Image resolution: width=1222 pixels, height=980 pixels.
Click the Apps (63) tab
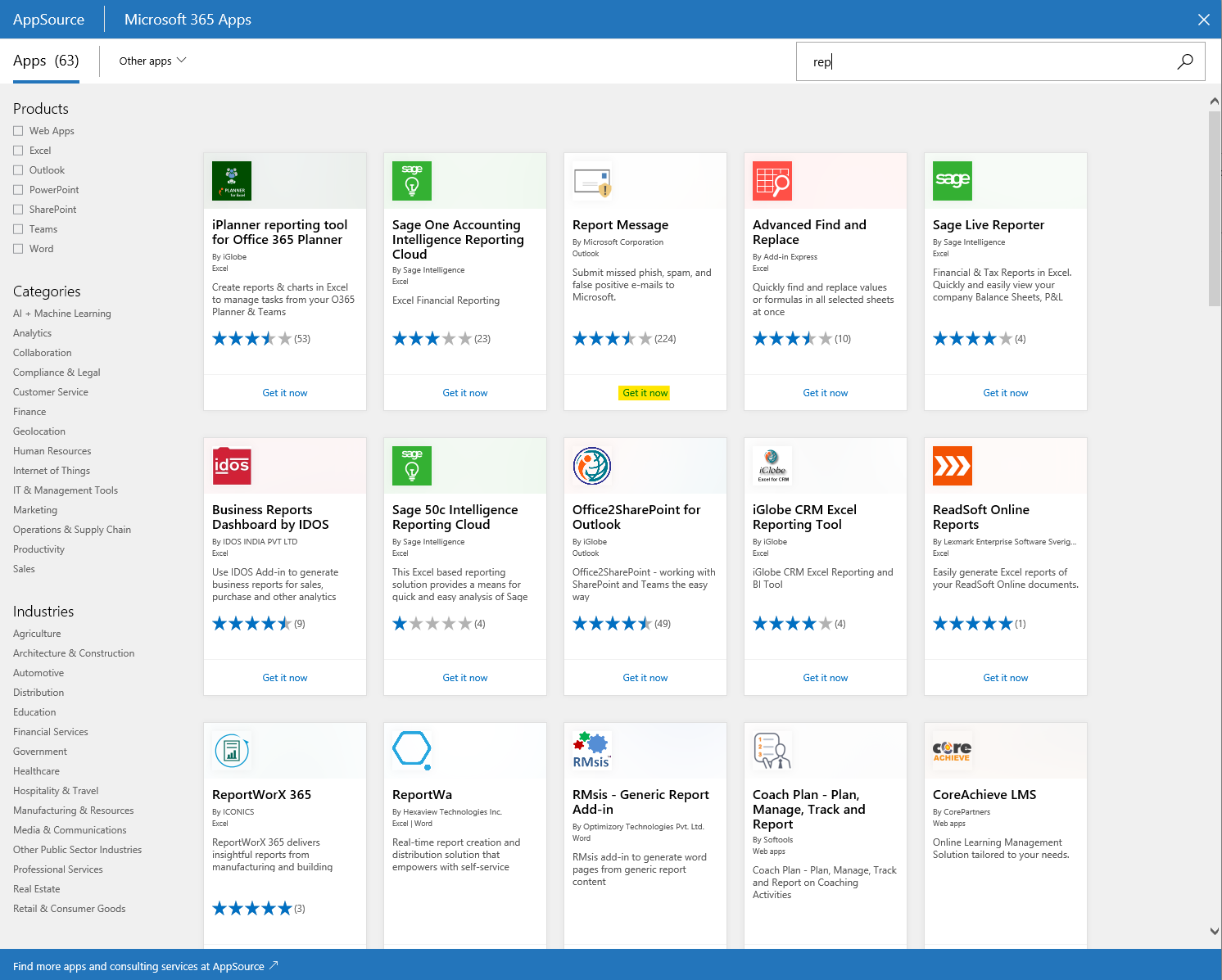pyautogui.click(x=45, y=60)
